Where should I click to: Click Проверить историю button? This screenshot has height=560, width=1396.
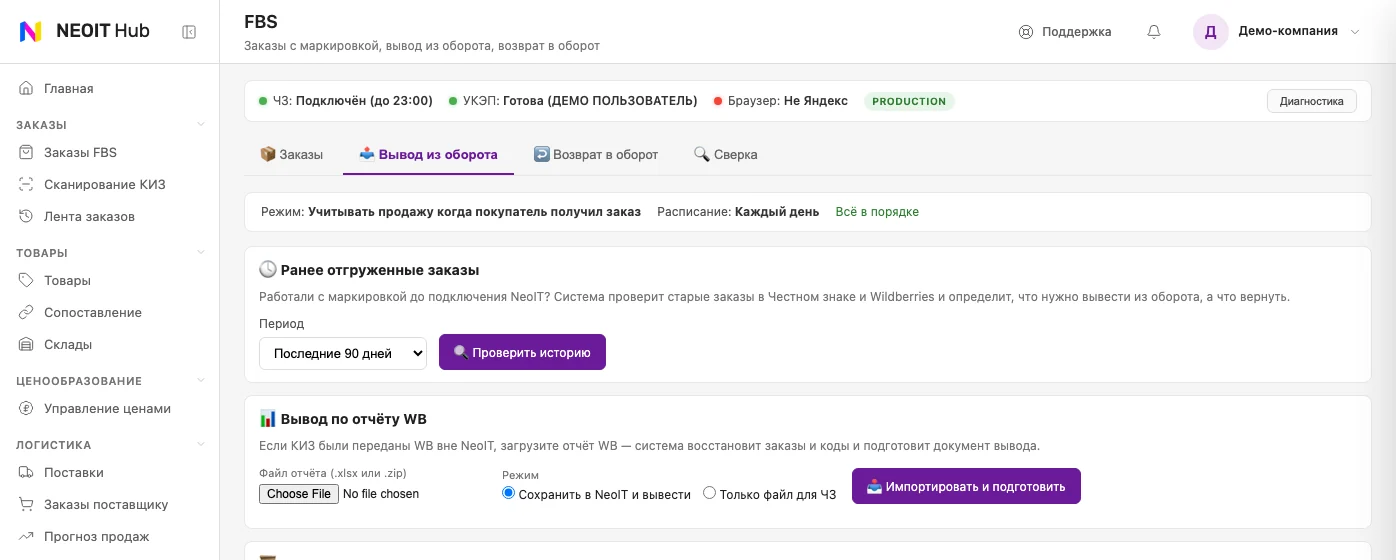(522, 352)
